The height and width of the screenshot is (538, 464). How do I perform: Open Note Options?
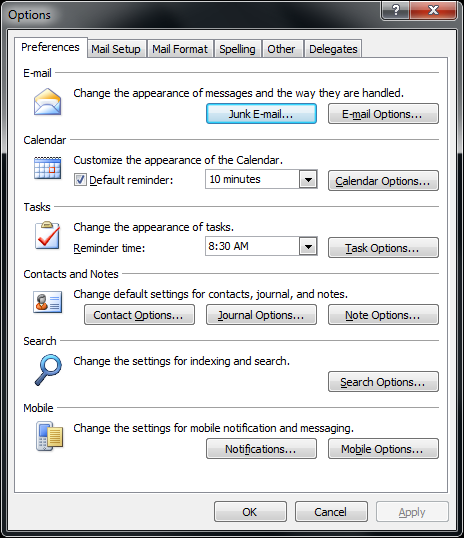[x=383, y=315]
